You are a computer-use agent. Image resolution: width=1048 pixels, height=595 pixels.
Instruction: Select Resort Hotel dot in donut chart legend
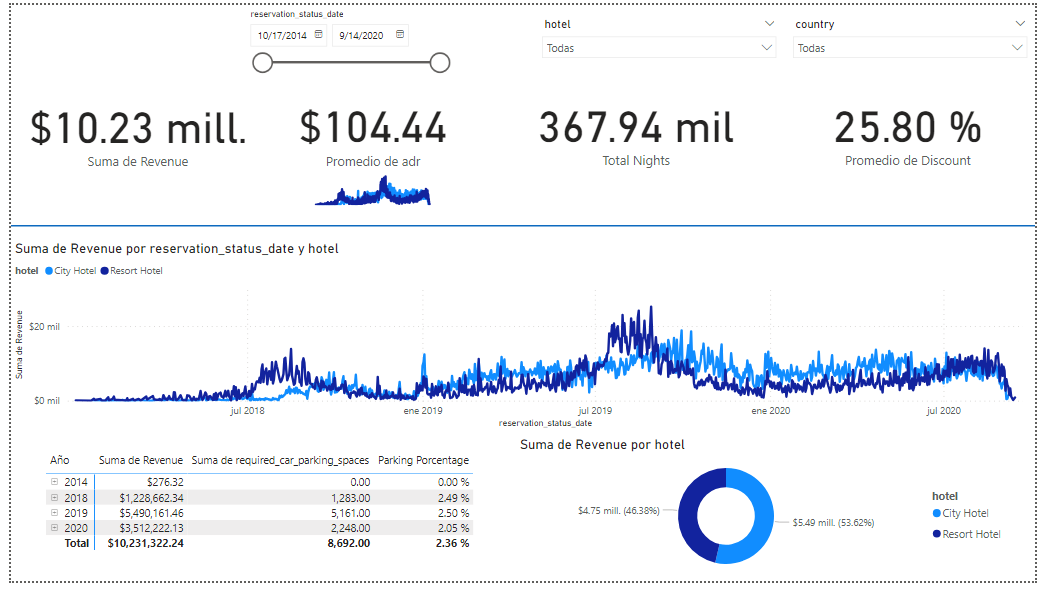936,534
